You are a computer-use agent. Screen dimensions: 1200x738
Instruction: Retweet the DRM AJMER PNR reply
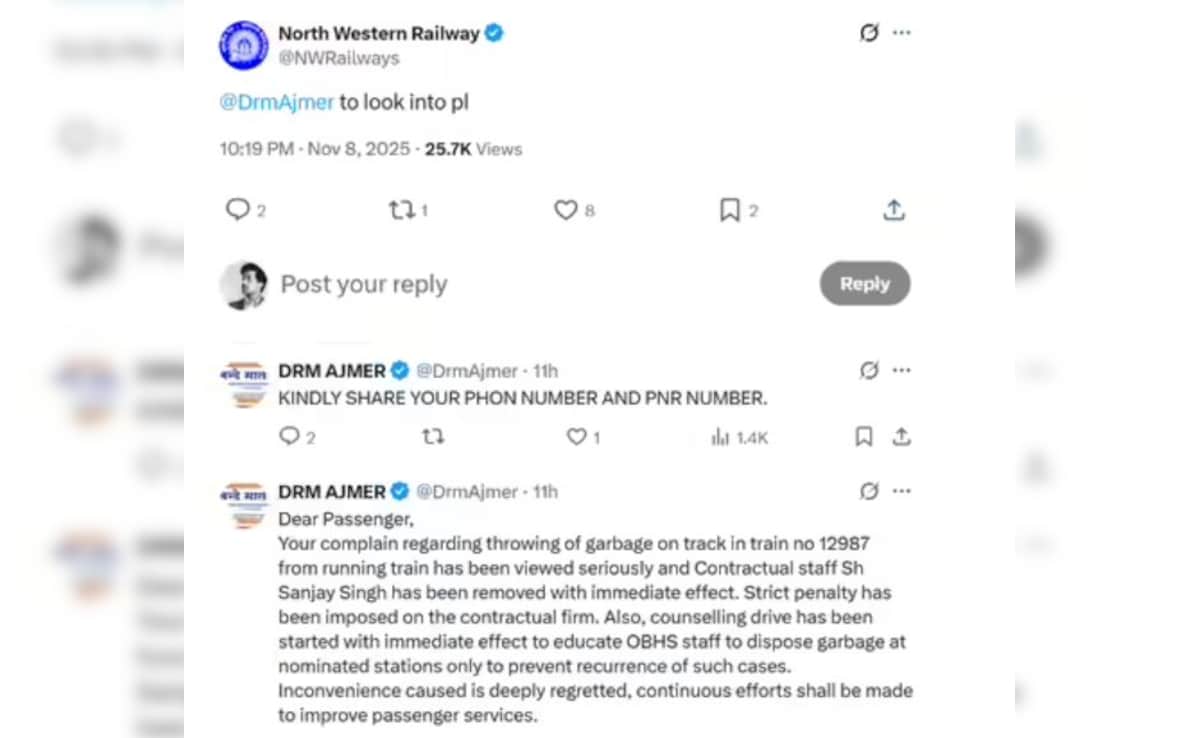tap(433, 437)
